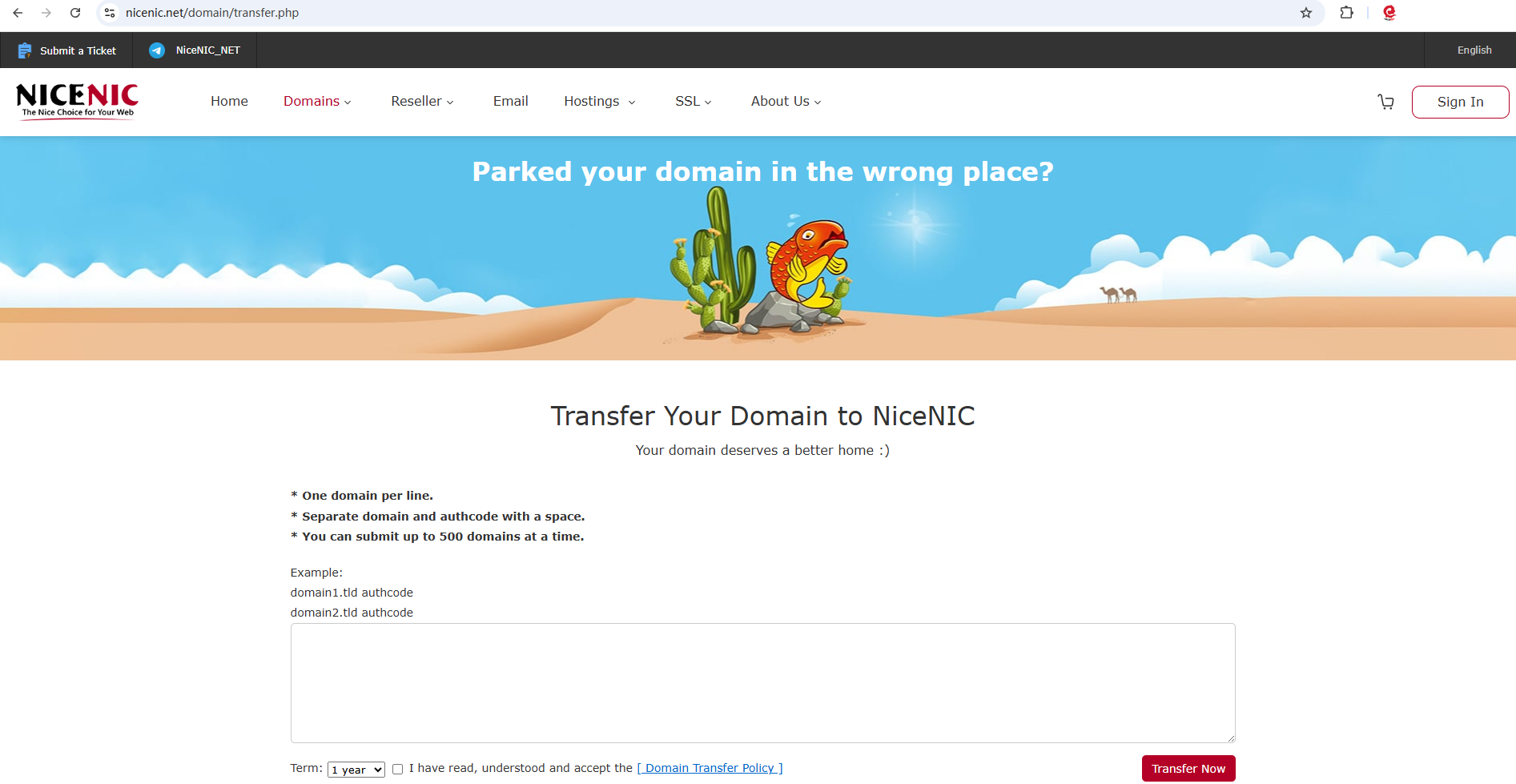Bookmark this page with the star icon
1516x784 pixels.
pyautogui.click(x=1306, y=13)
